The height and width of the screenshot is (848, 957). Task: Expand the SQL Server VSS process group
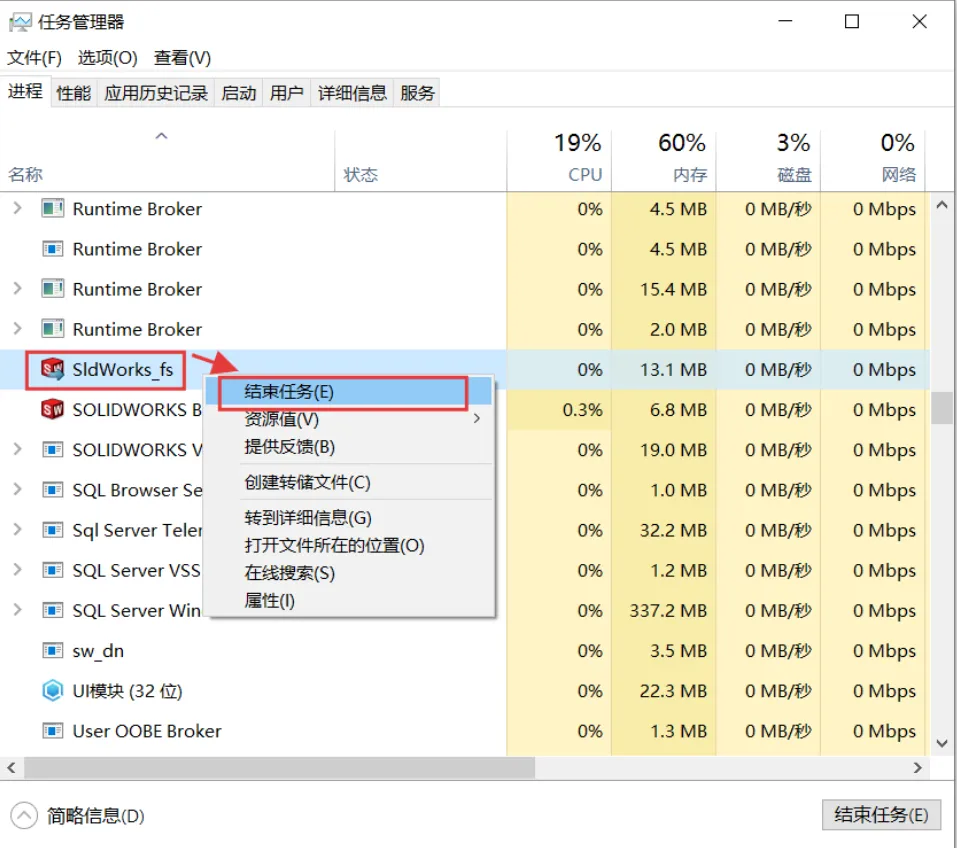click(18, 570)
